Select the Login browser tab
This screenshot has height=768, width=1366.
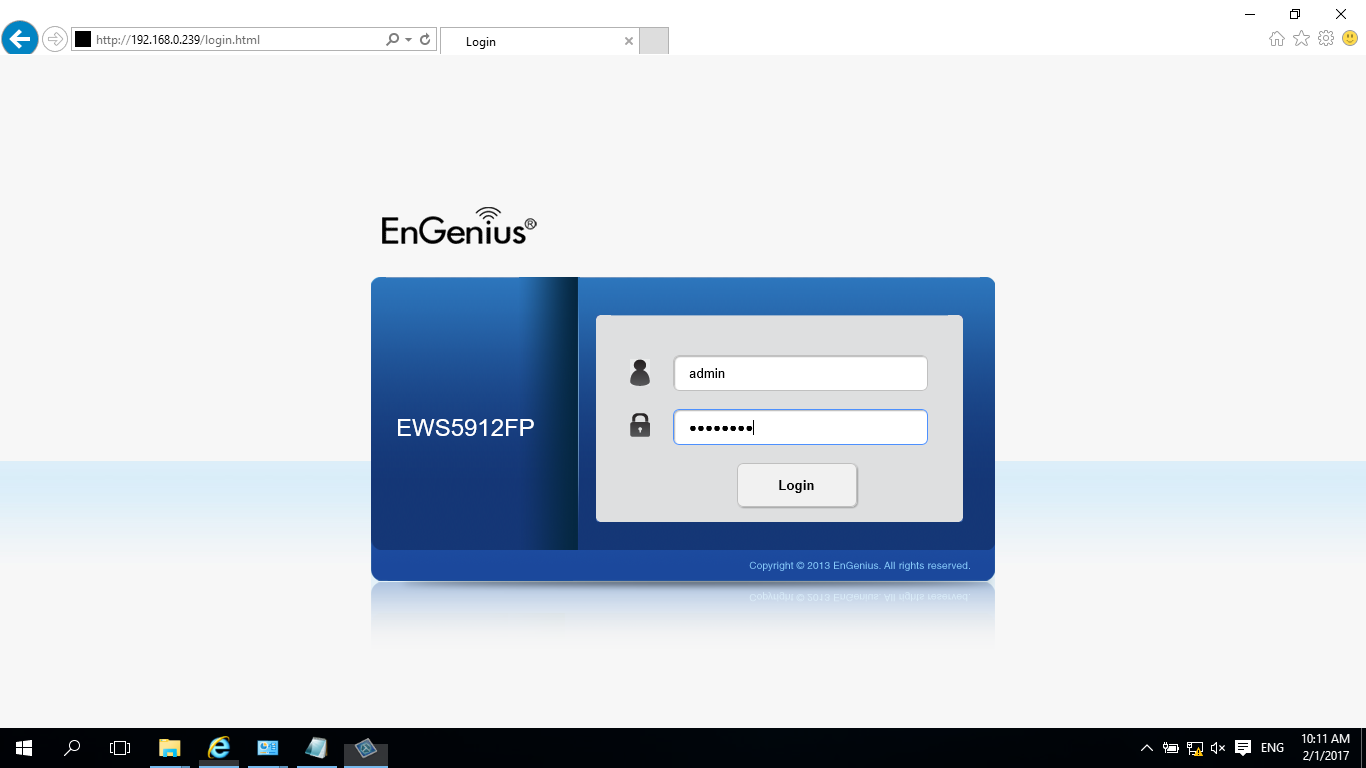pos(539,41)
